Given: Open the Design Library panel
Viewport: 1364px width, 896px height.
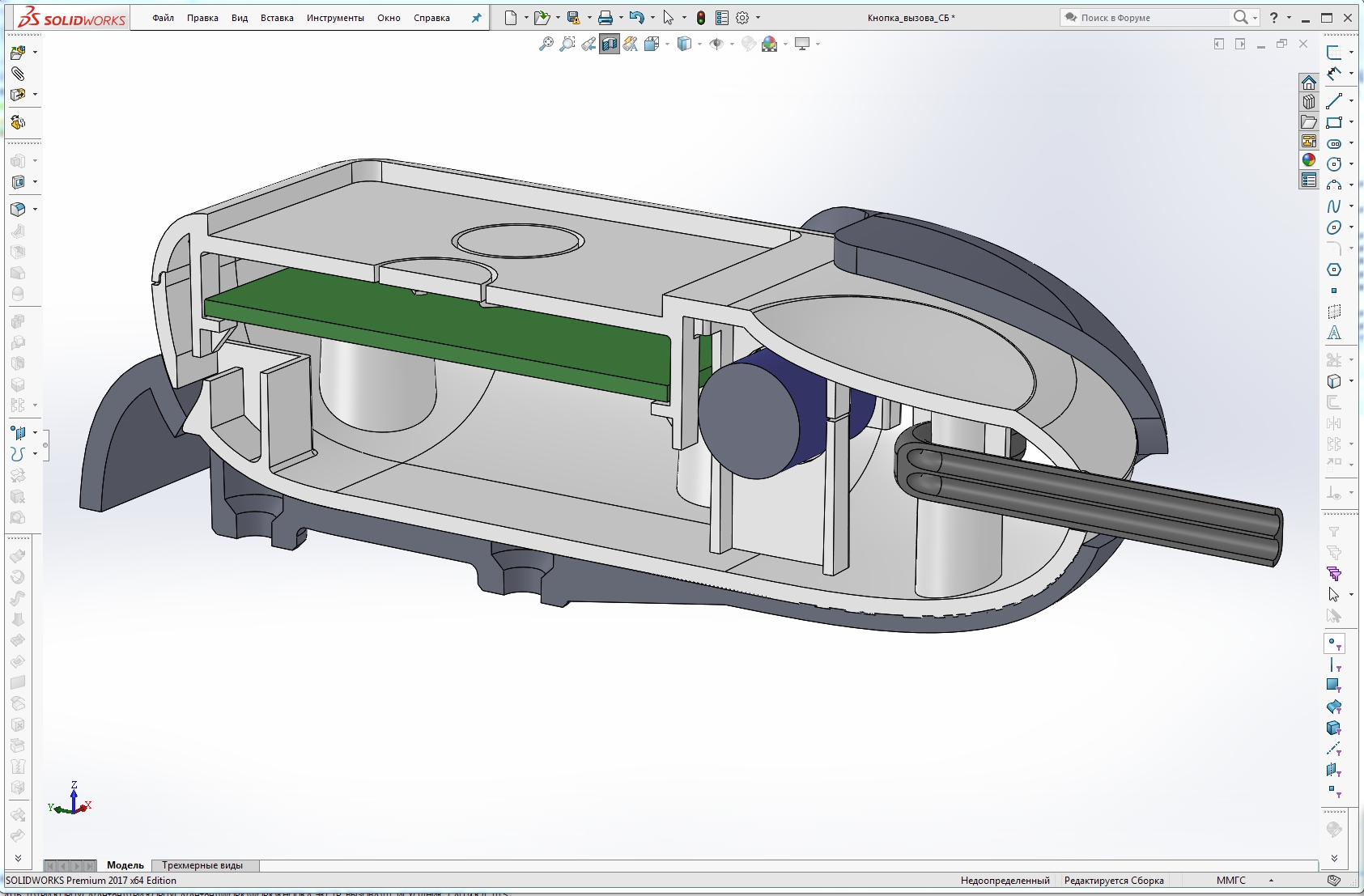Looking at the screenshot, I should click(x=1310, y=100).
